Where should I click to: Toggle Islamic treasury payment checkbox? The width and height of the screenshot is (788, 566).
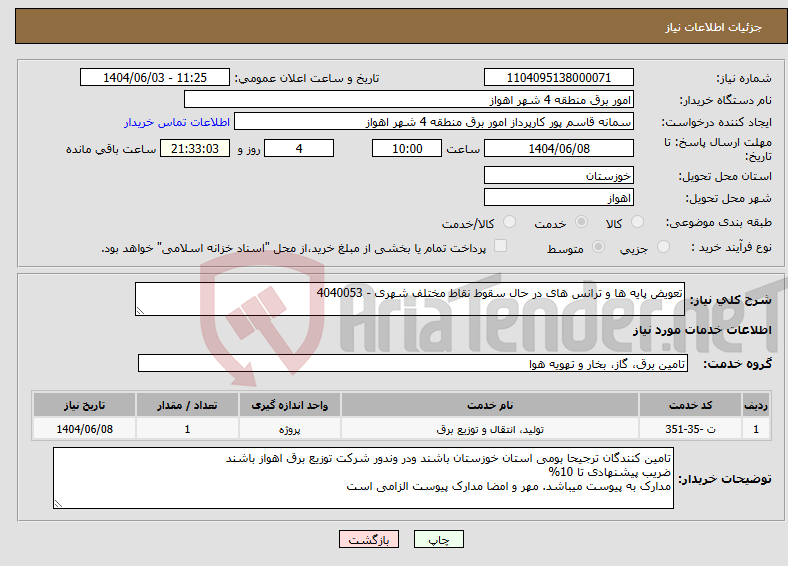(x=501, y=246)
